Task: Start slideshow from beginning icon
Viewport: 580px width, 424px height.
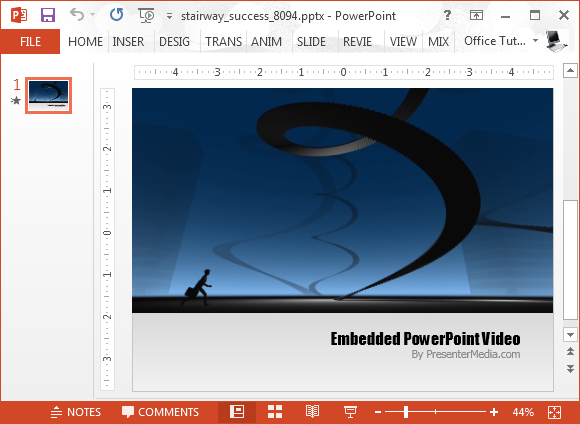Action: [146, 15]
